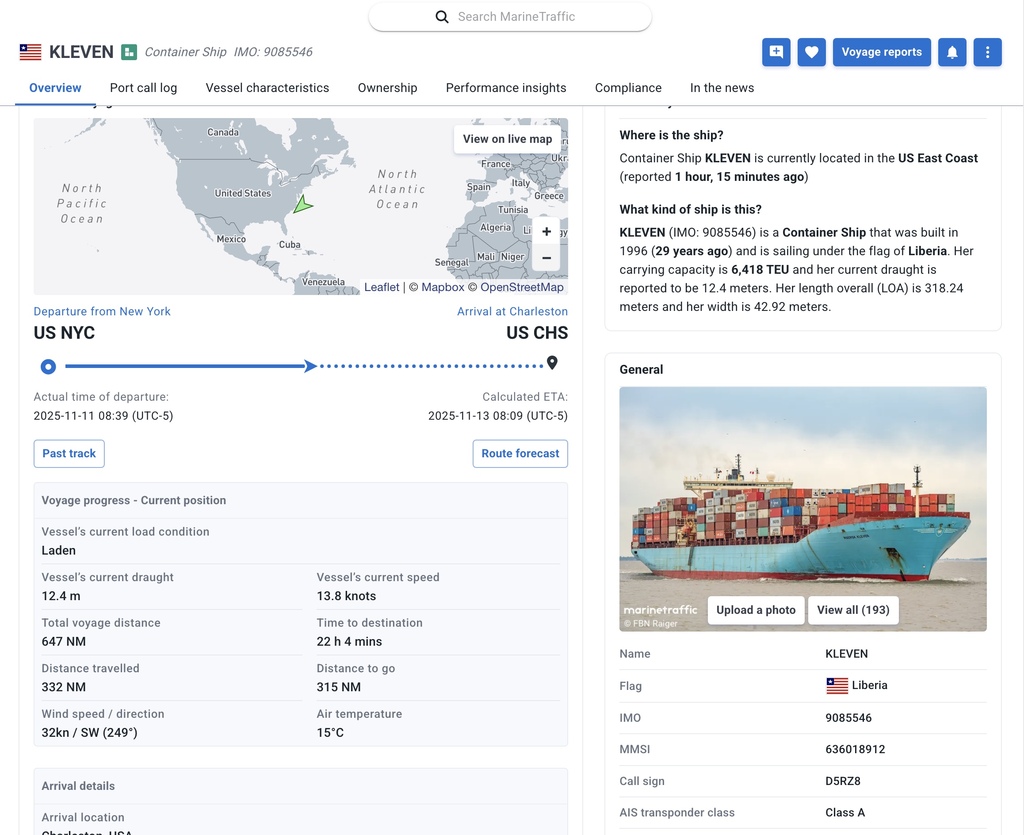Open the Vessel characteristics tab
This screenshot has height=835, width=1024.
click(267, 88)
